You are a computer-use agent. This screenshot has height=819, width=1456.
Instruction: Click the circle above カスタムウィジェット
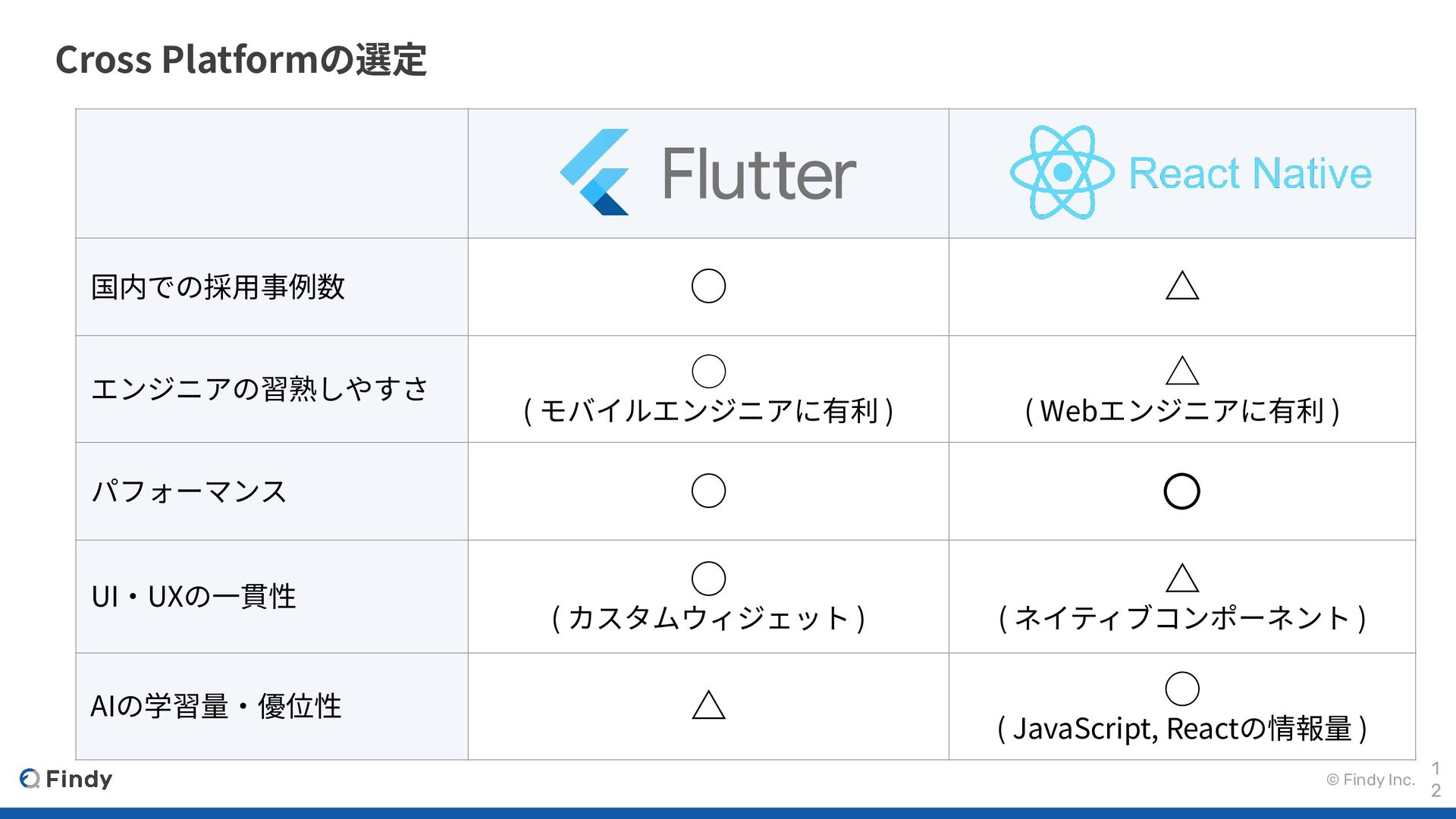coord(708,579)
